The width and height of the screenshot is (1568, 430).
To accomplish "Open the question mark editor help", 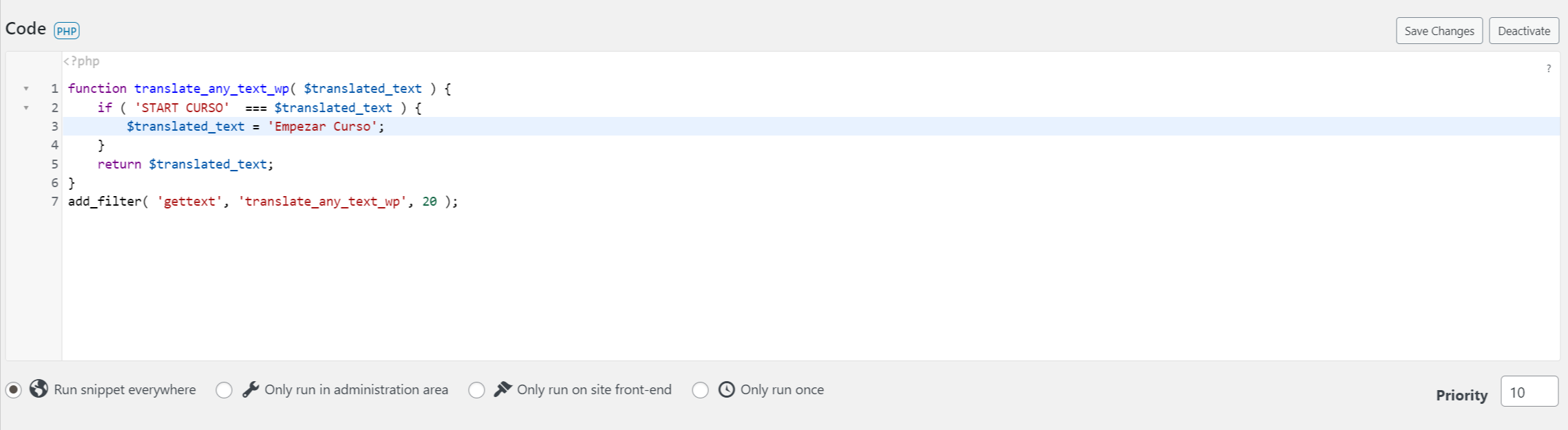I will coord(1549,68).
